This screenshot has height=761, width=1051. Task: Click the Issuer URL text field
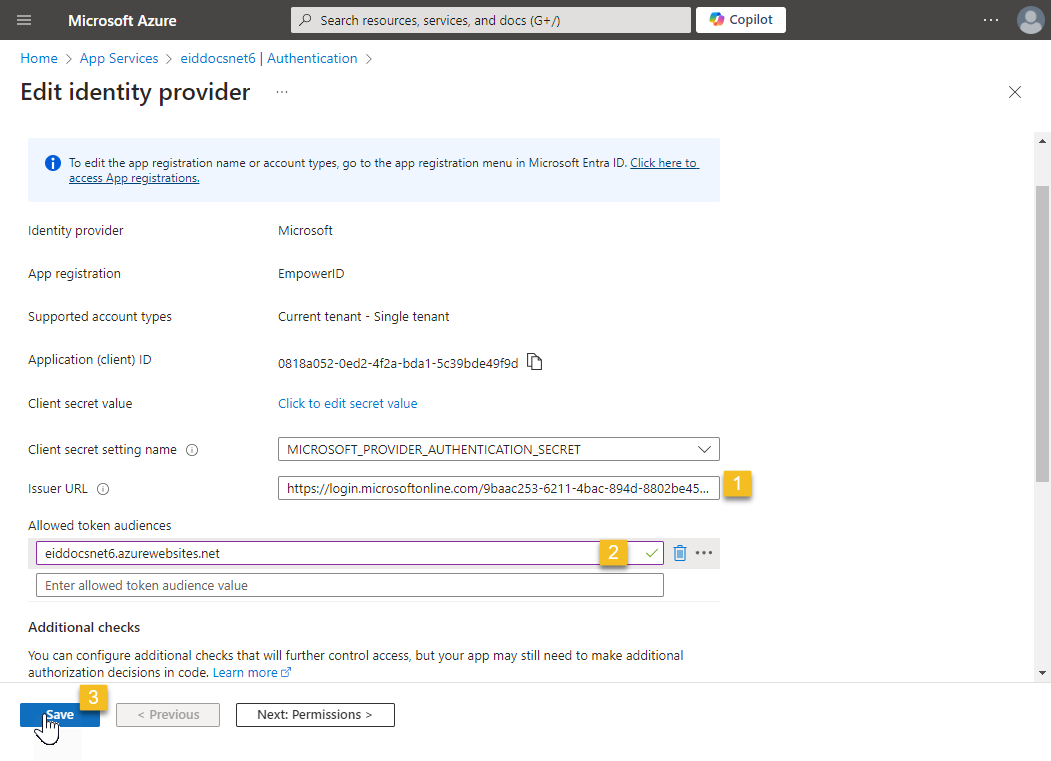click(498, 489)
